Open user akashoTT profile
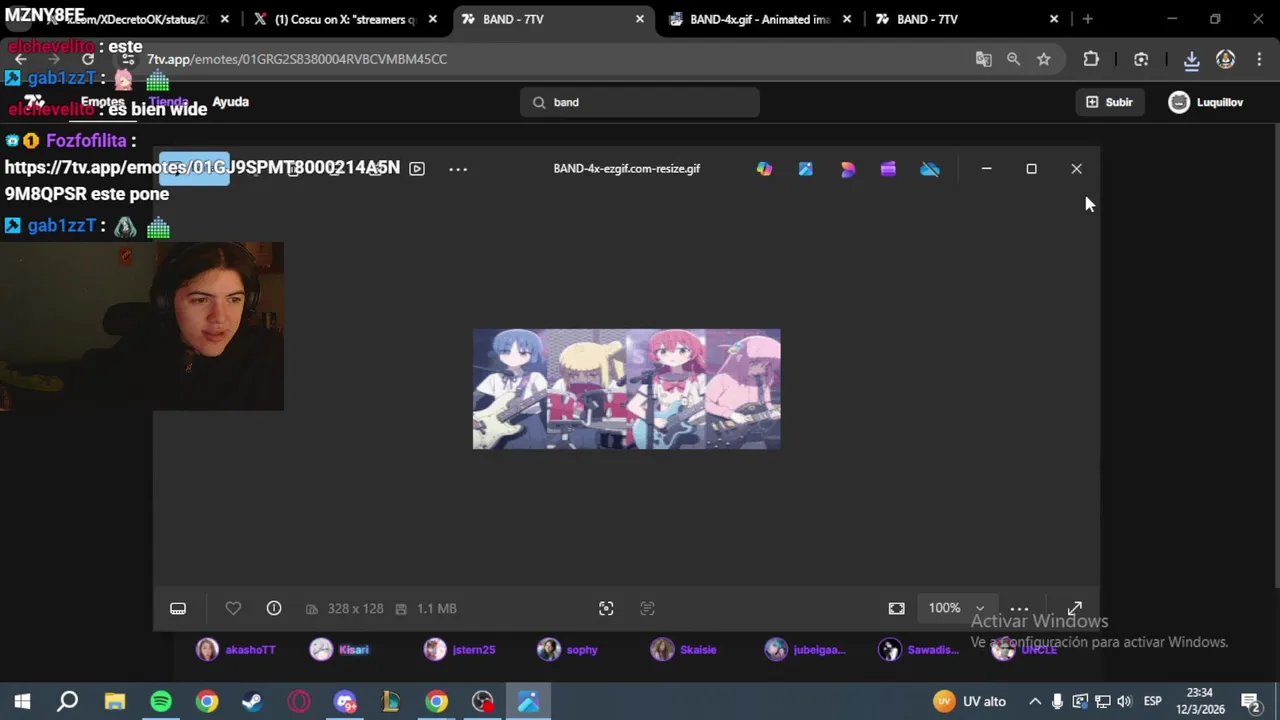Screen dimensions: 1280x720 click(236, 650)
